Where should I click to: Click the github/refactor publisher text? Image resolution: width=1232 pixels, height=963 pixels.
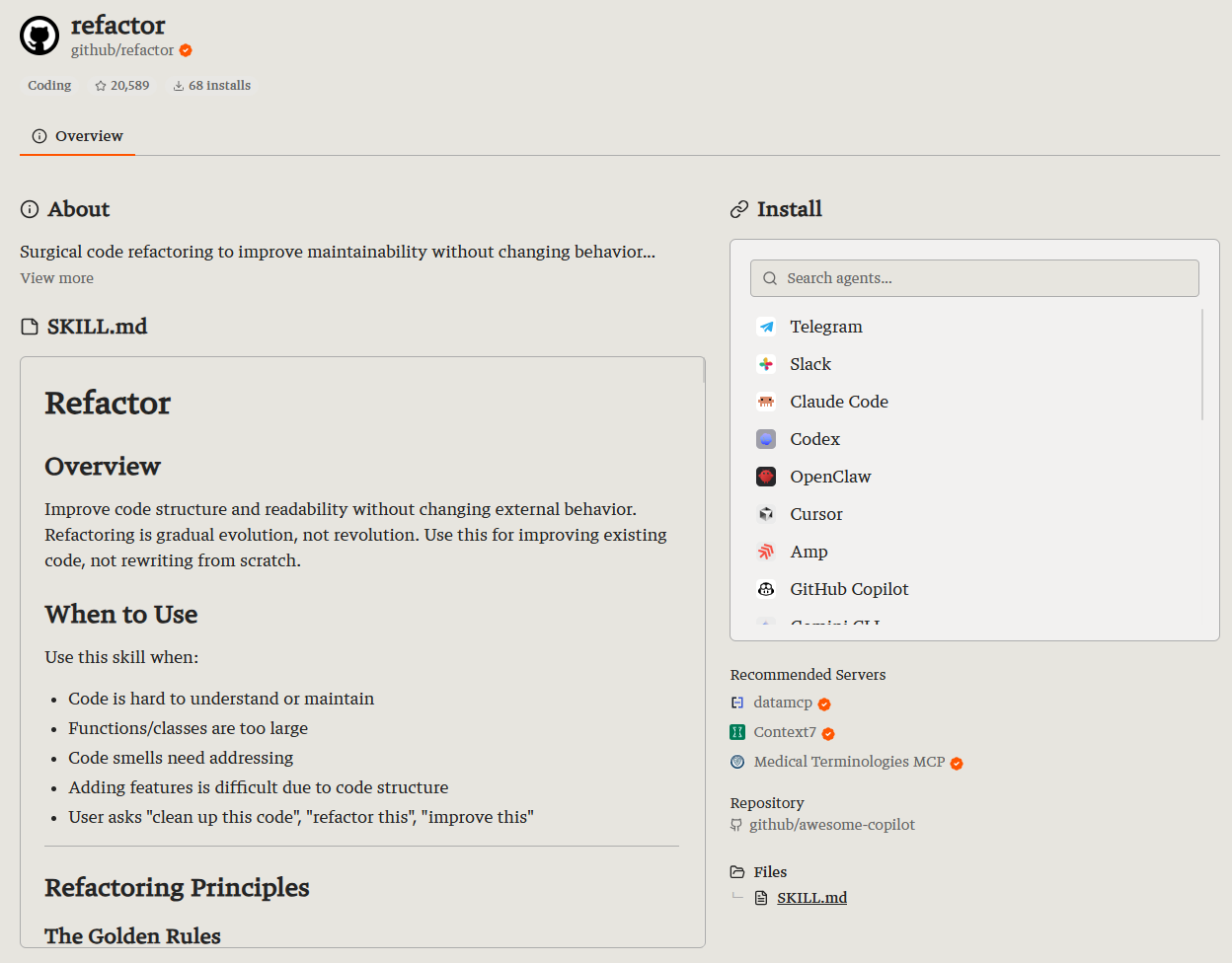122,50
